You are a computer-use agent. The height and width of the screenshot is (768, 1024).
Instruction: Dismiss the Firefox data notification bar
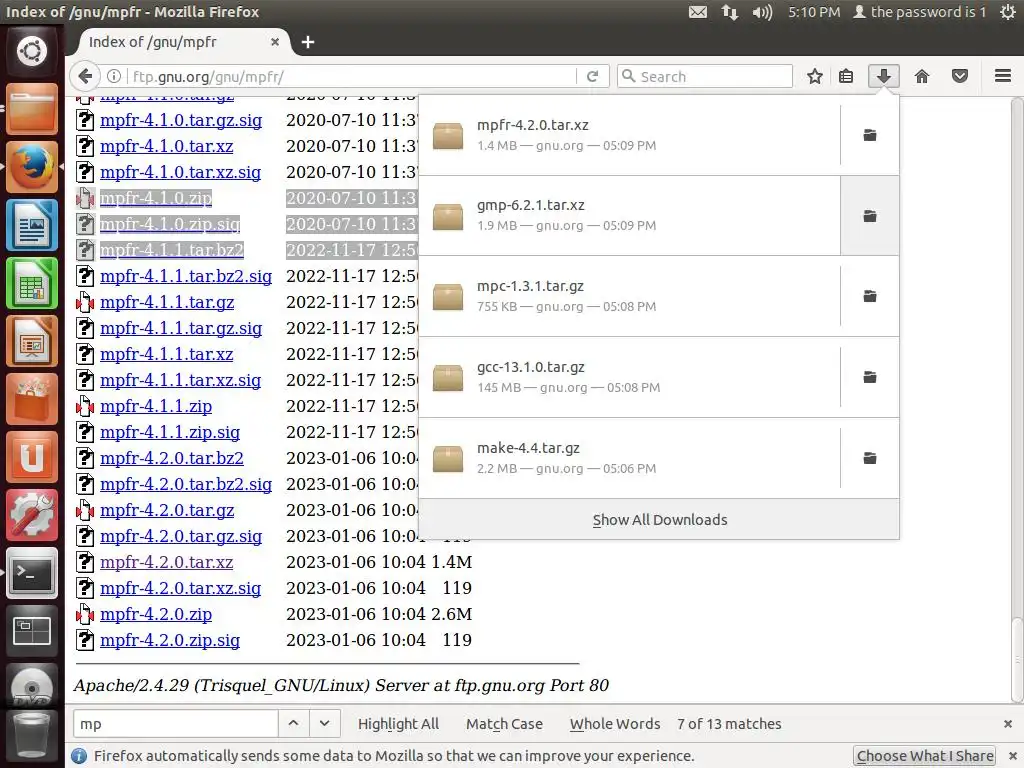point(1013,756)
